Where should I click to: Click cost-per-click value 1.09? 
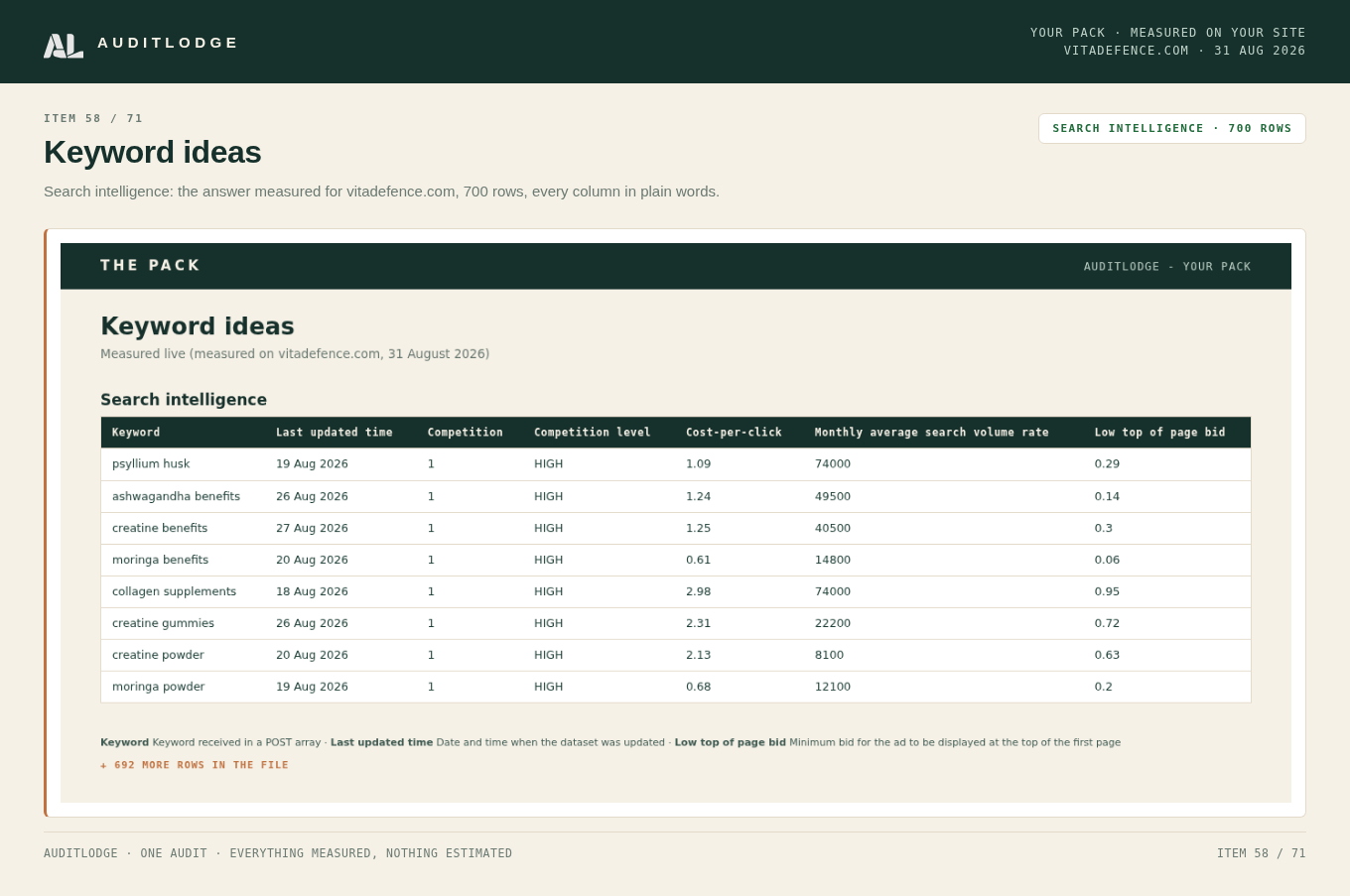(x=698, y=464)
